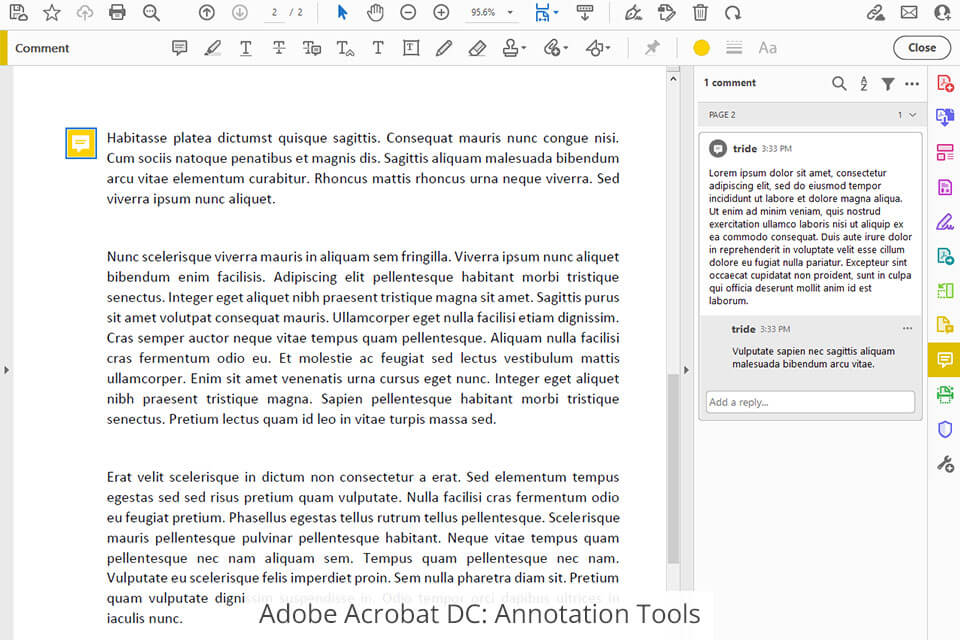The image size is (960, 640).
Task: Click the redo circular arrow
Action: (733, 12)
